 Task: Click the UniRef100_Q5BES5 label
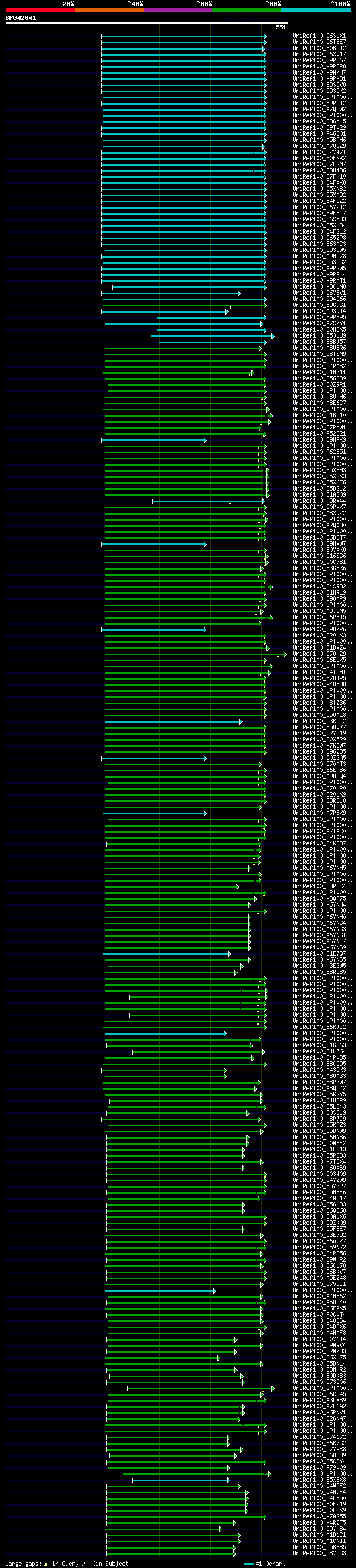tap(319, 1547)
